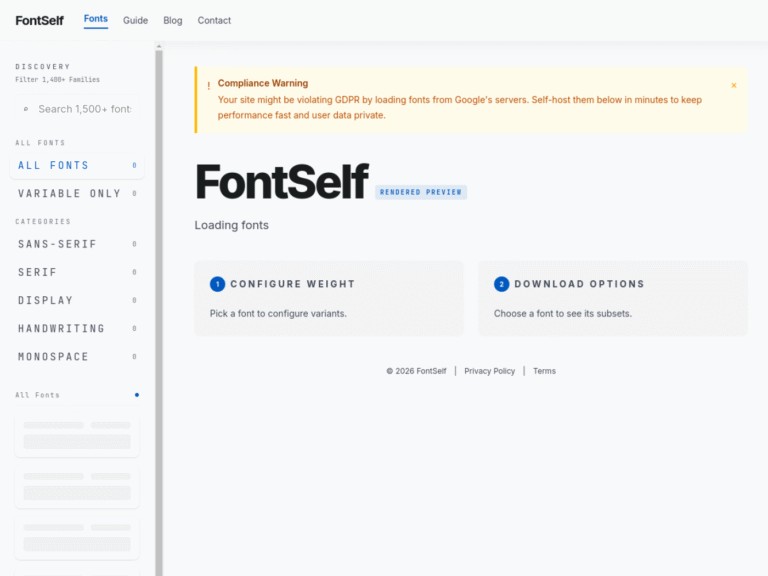This screenshot has height=576, width=768.
Task: Filter by MONOSPACE category
Action: 77,357
